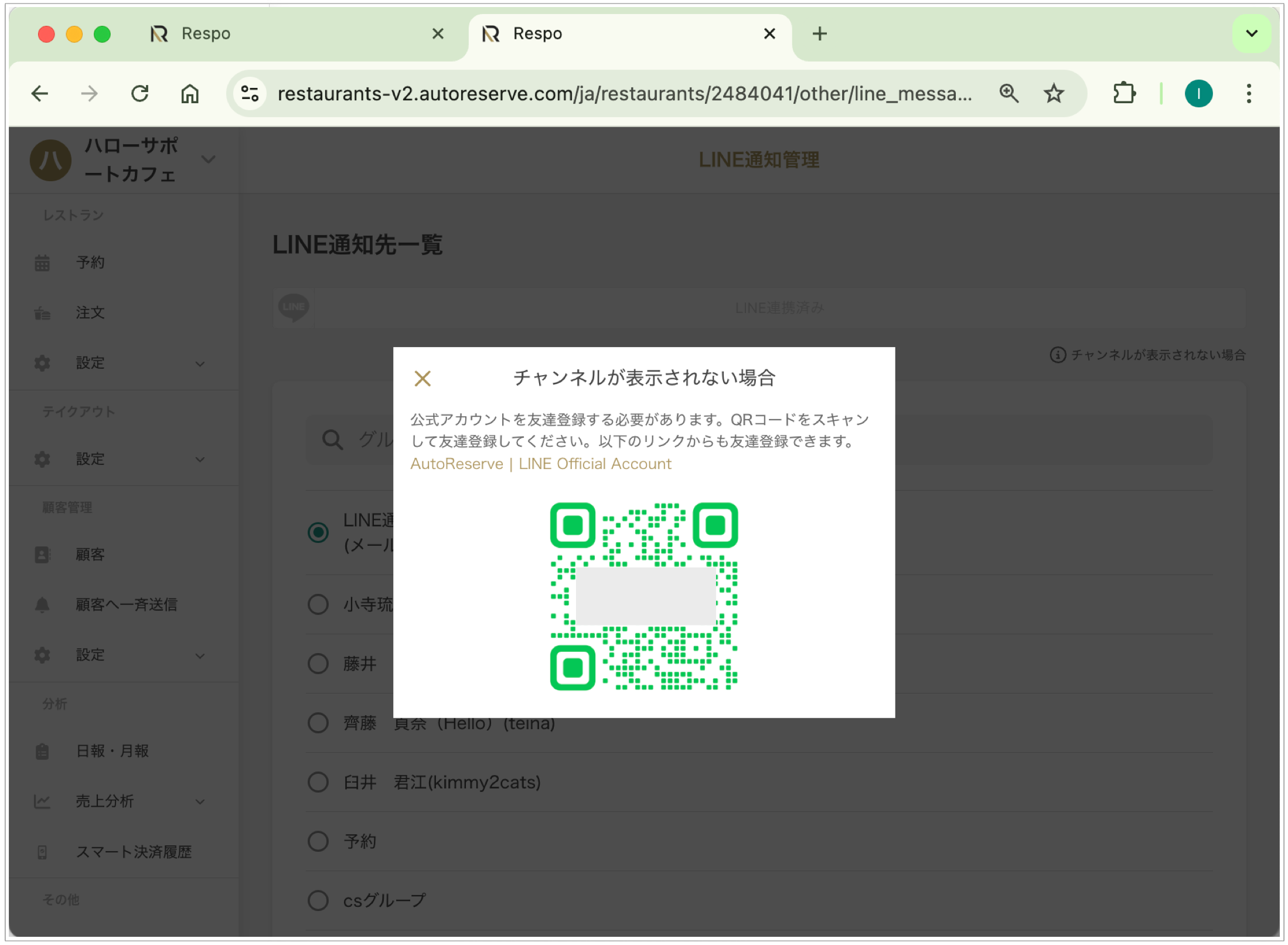Close the channel-not-displayed dialog with the X

(x=422, y=378)
